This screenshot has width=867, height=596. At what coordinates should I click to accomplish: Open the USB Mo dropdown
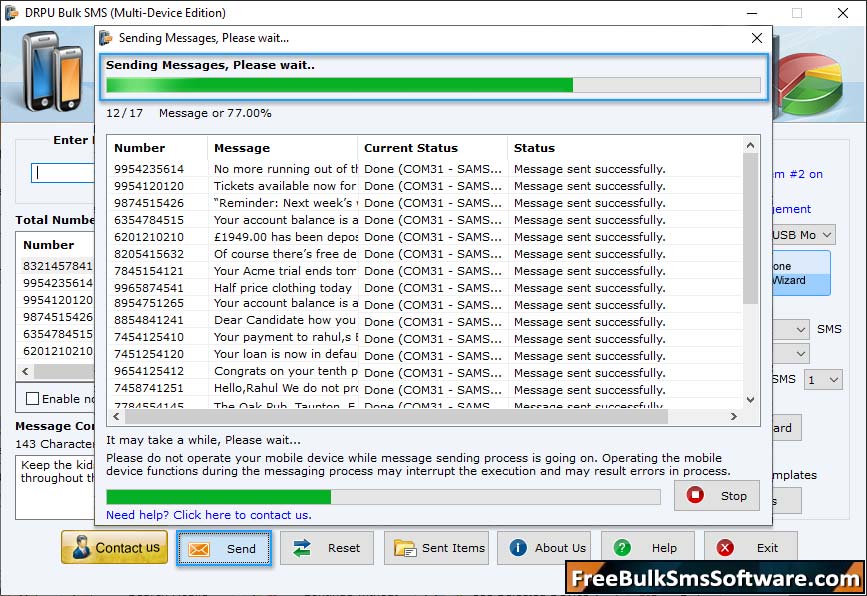click(x=827, y=235)
